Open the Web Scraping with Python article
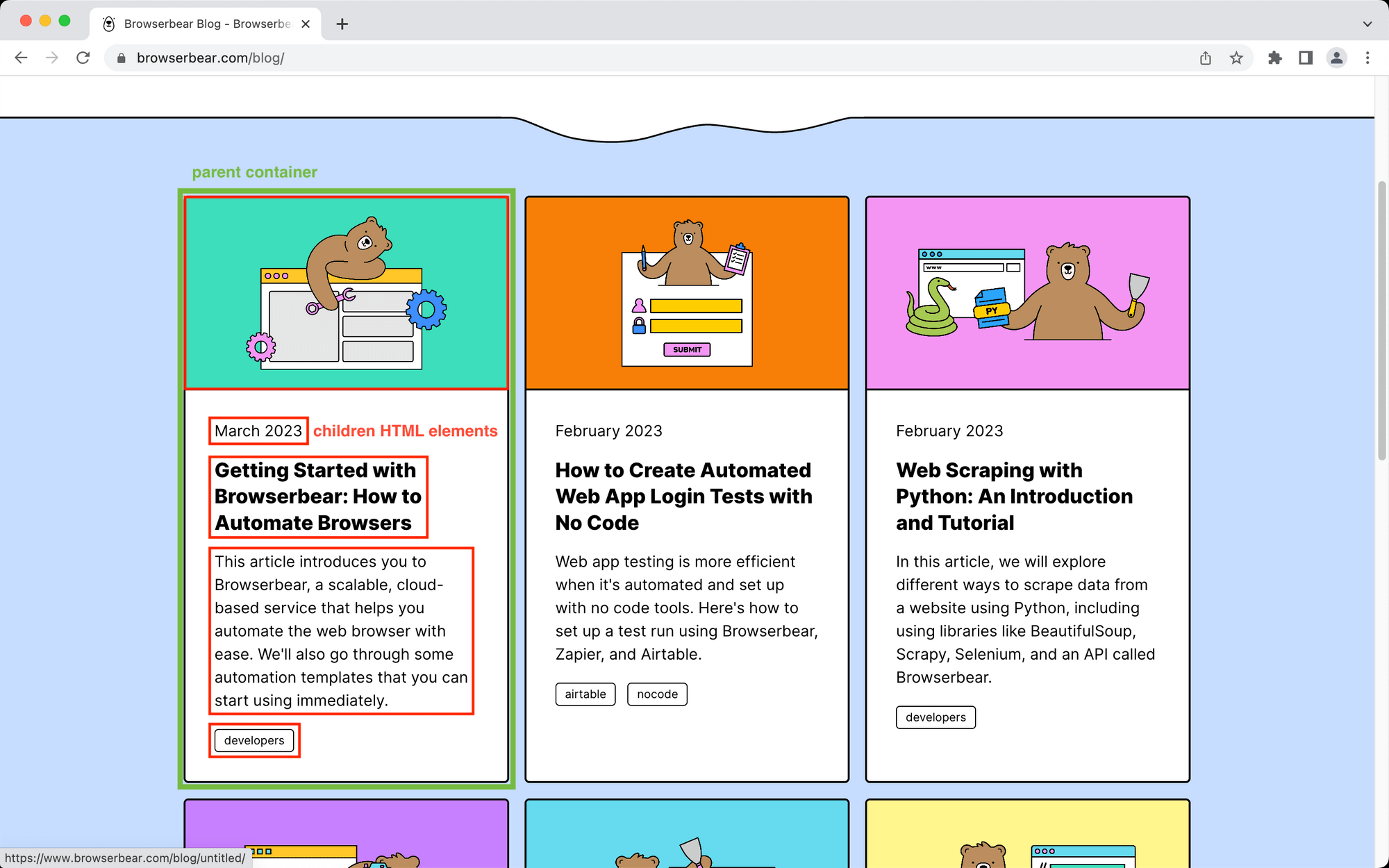The height and width of the screenshot is (868, 1389). [1015, 496]
